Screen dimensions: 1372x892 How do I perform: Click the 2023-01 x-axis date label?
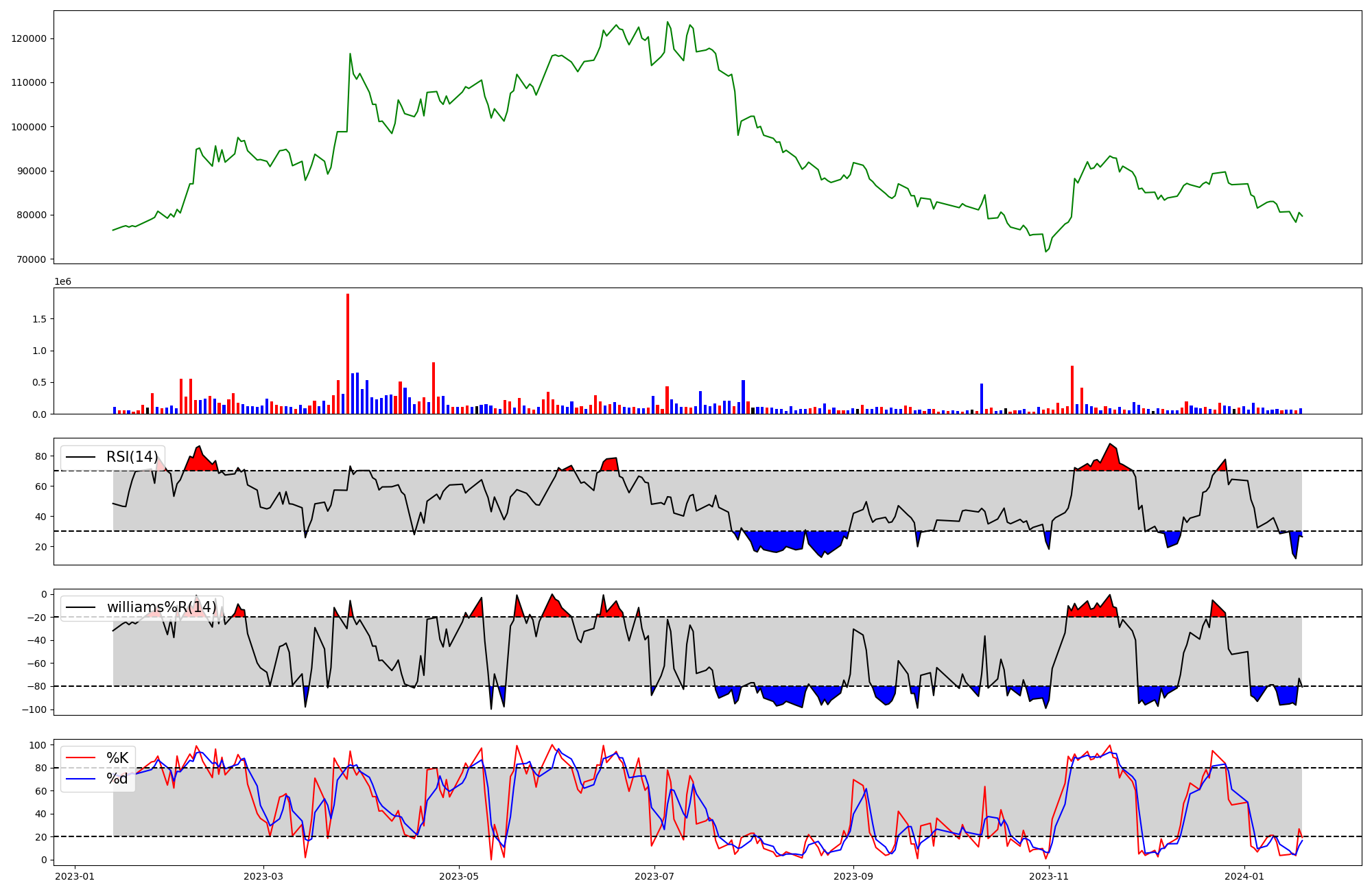75,876
